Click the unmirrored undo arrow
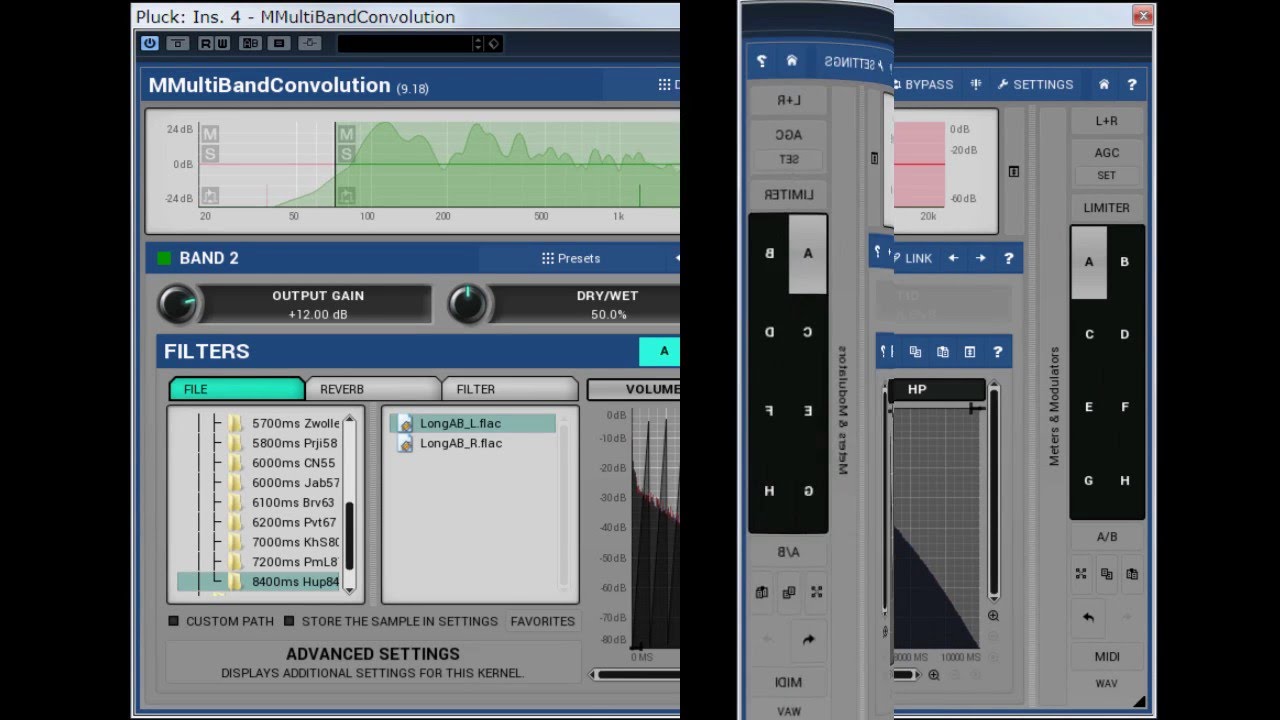 coord(1088,617)
